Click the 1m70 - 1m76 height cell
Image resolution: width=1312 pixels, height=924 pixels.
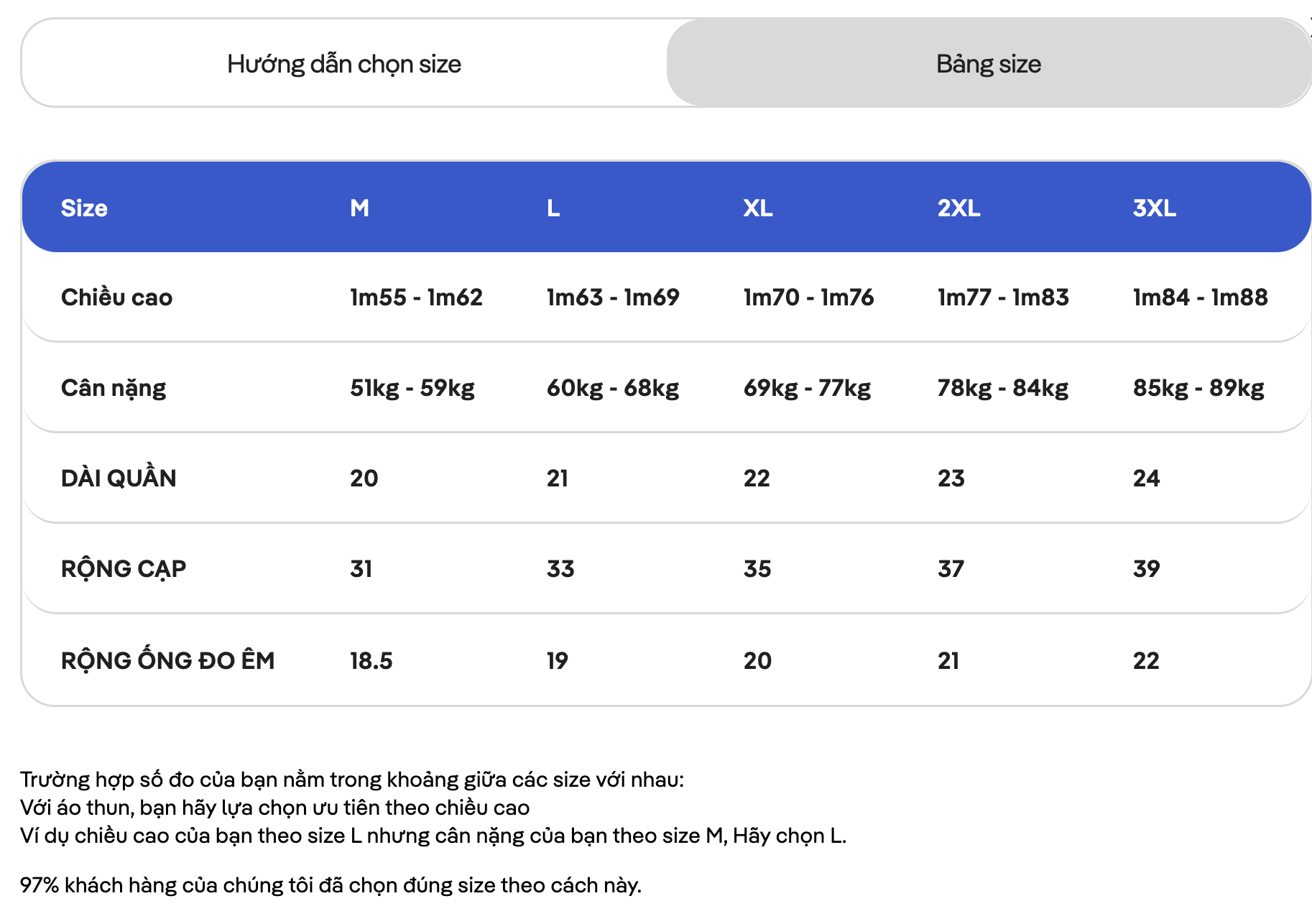tap(808, 297)
